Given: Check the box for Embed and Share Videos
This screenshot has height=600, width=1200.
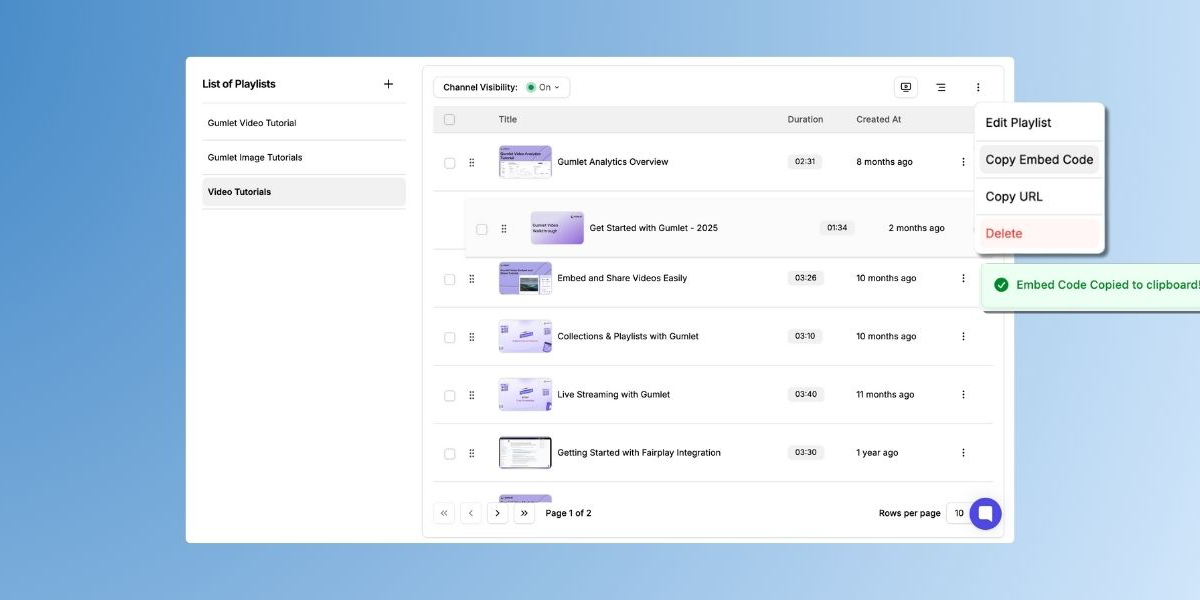Looking at the screenshot, I should click(449, 279).
